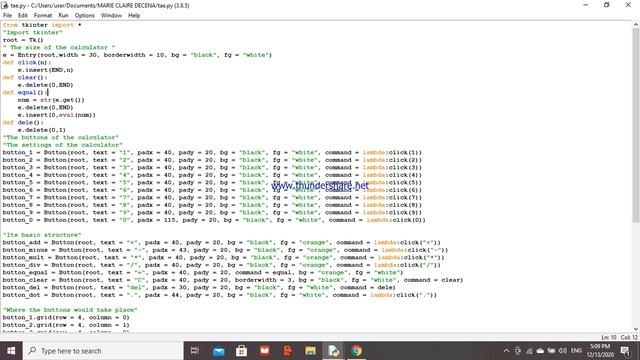640x360 pixels.
Task: Click the button_del = Button definition line
Action: [x=199, y=287]
